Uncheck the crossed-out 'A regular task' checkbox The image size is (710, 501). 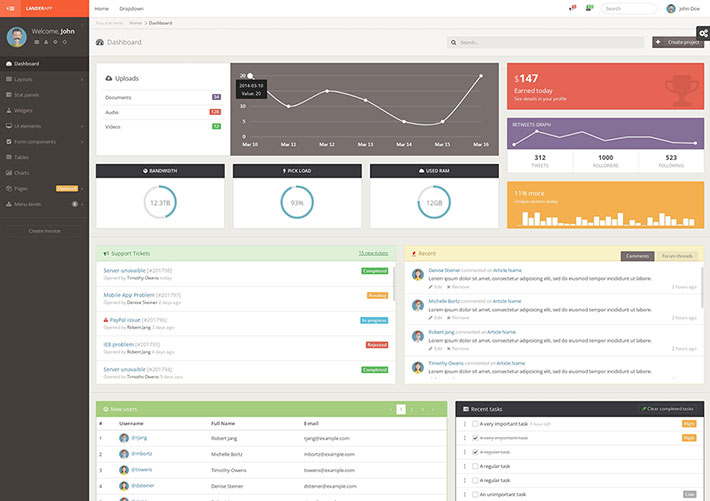[x=475, y=452]
